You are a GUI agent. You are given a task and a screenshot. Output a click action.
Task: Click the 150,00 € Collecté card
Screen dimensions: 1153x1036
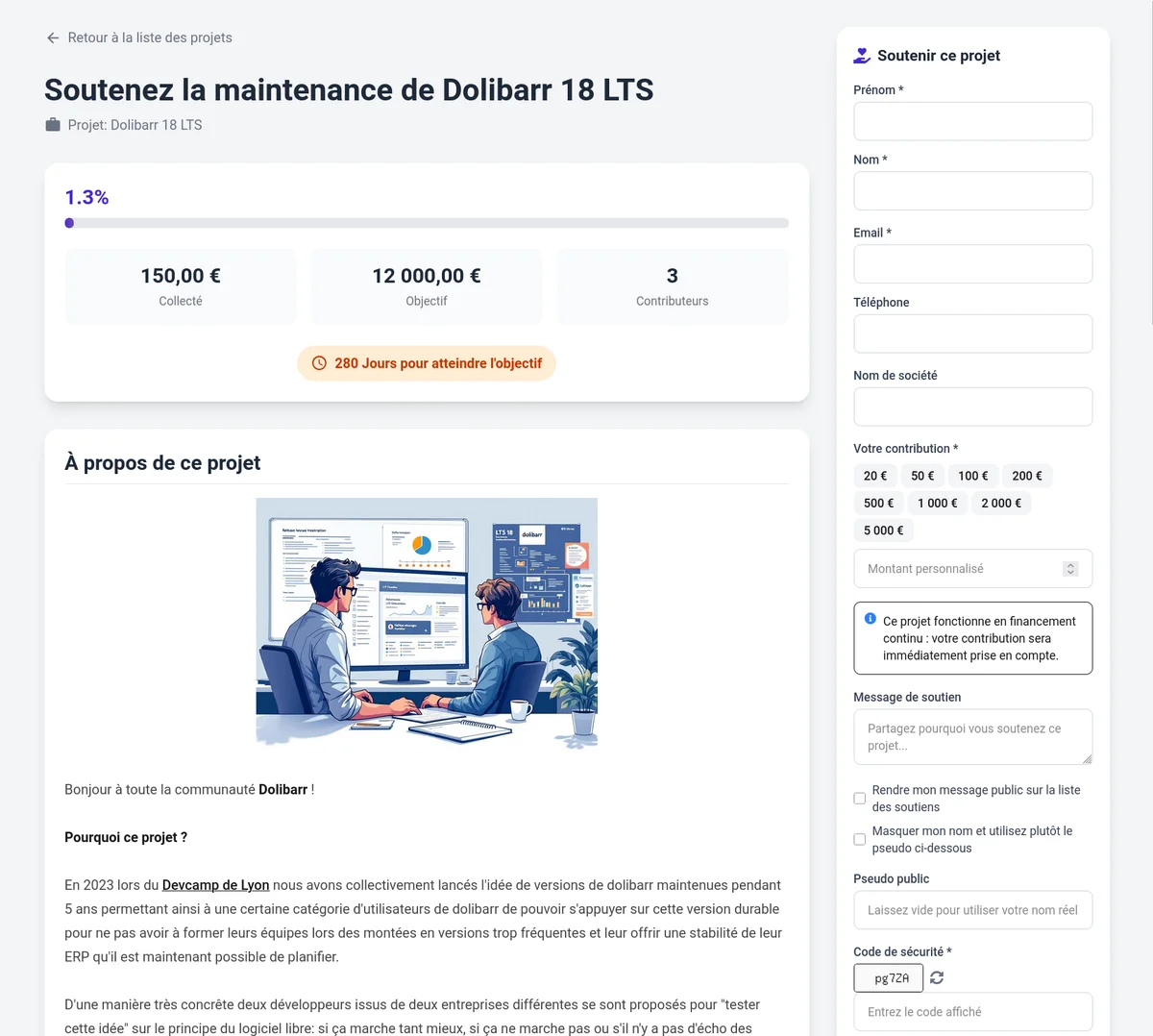coord(181,286)
